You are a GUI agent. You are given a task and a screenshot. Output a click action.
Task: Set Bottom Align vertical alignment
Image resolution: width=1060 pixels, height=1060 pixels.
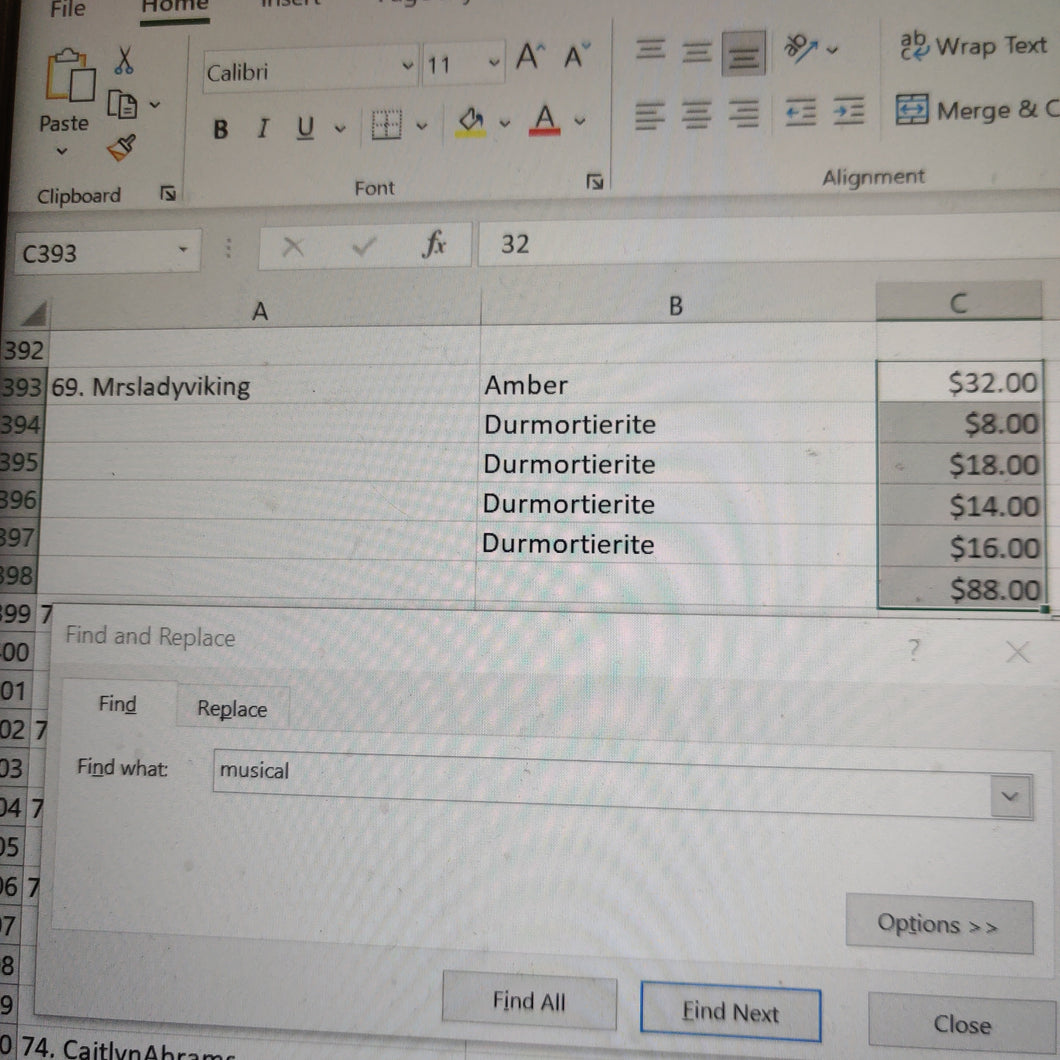(744, 52)
